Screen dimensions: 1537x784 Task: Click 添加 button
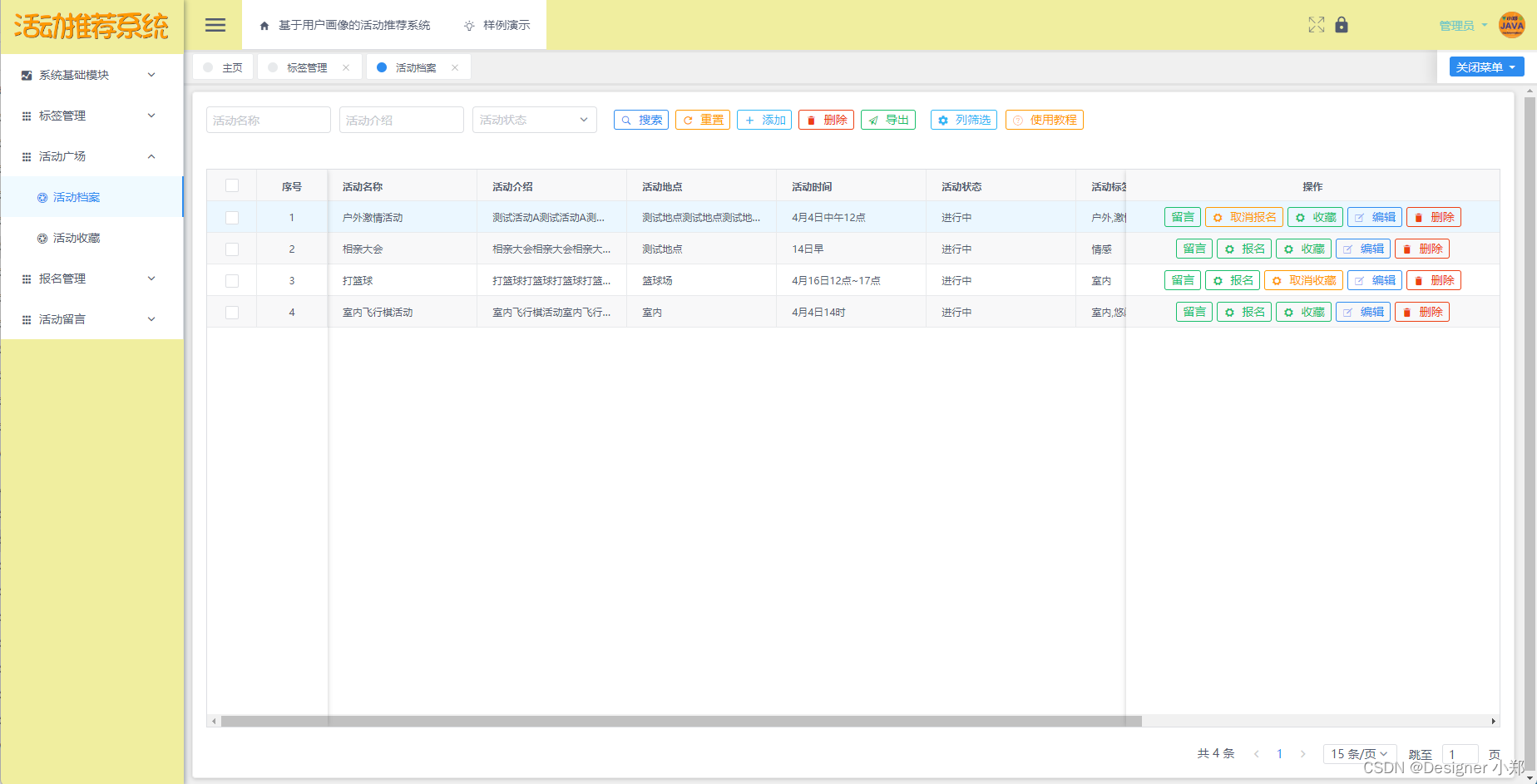coord(764,120)
